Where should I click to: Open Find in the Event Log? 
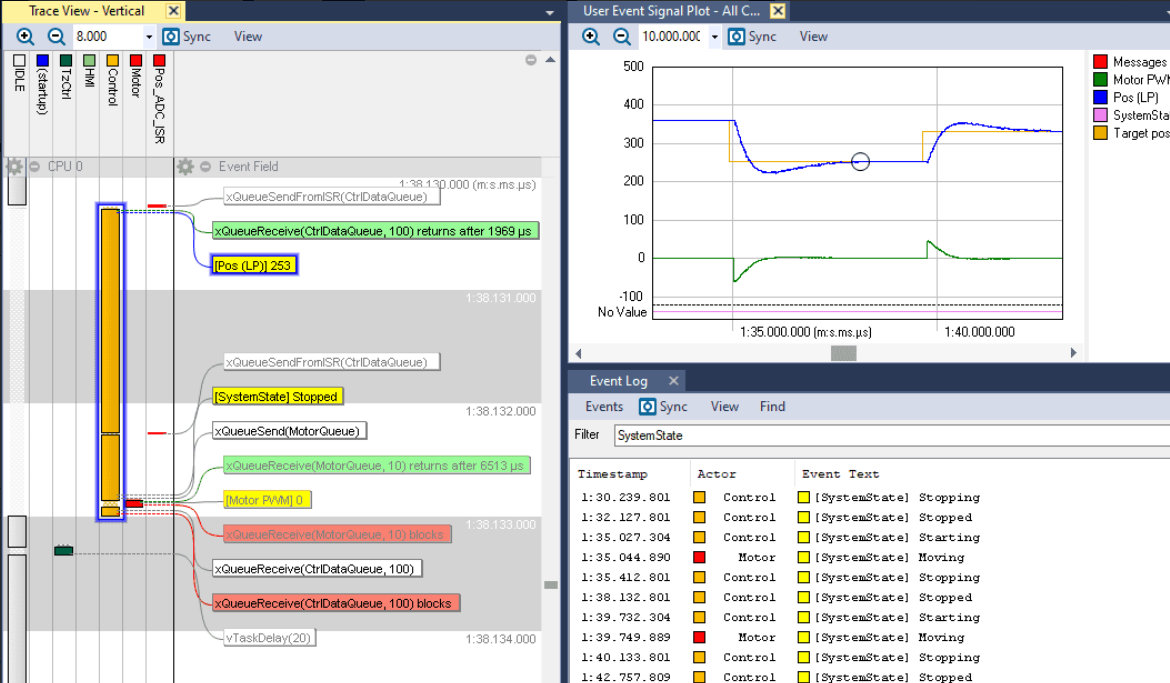772,406
